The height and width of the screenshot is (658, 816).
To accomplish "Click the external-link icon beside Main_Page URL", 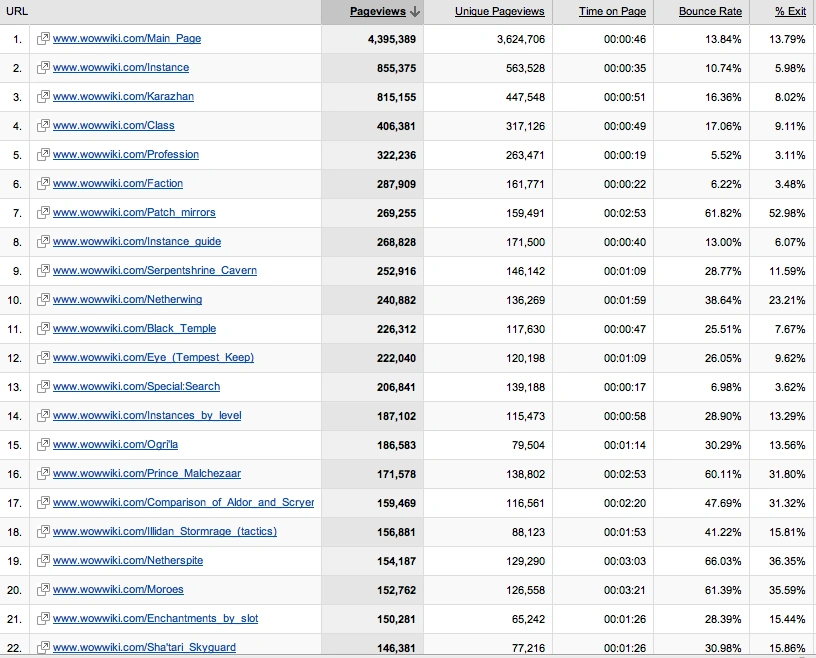I will pyautogui.click(x=43, y=39).
